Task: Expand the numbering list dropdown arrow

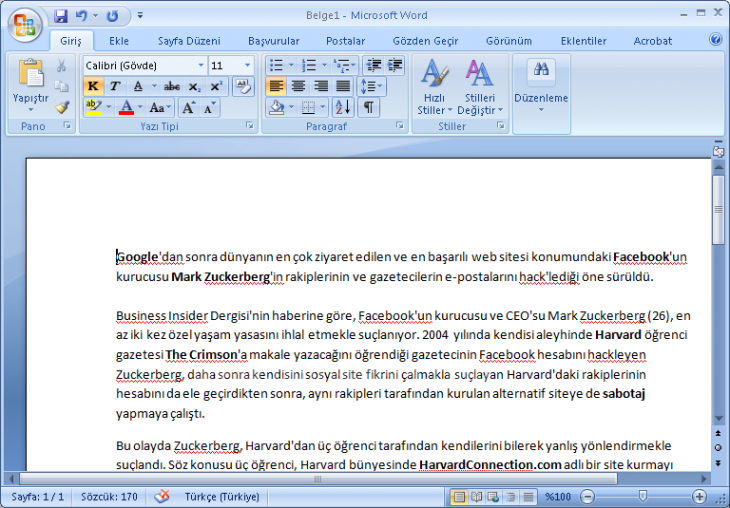Action: tap(324, 65)
